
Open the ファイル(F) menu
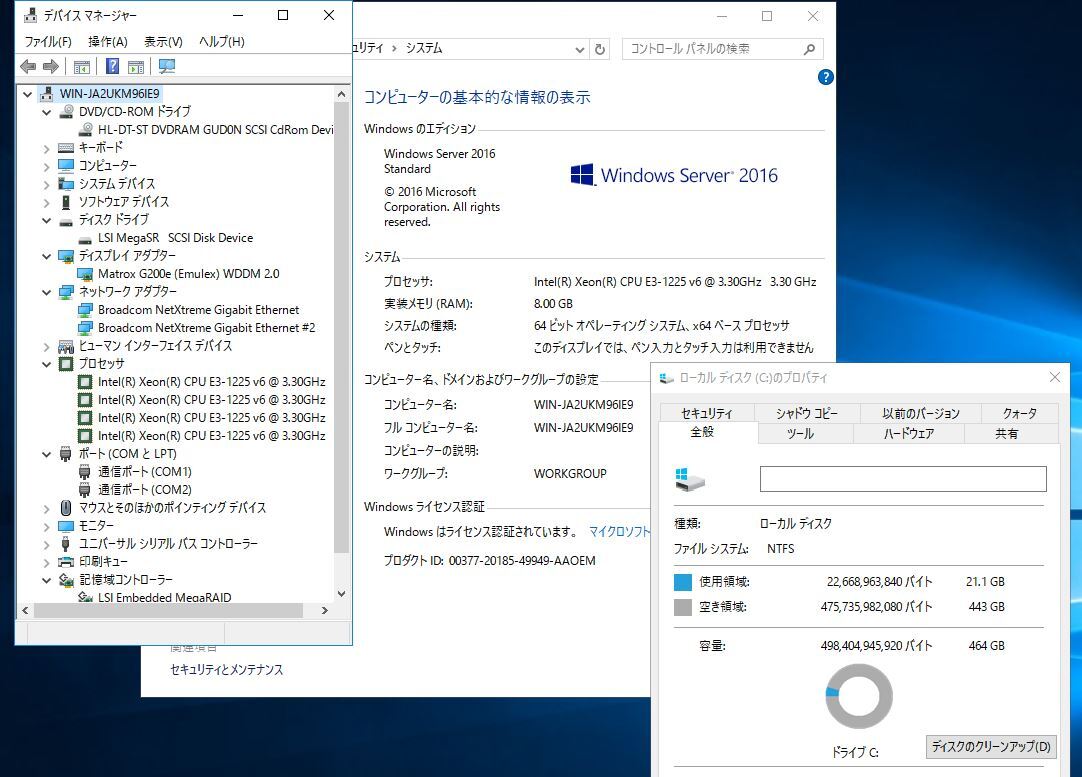pyautogui.click(x=48, y=41)
